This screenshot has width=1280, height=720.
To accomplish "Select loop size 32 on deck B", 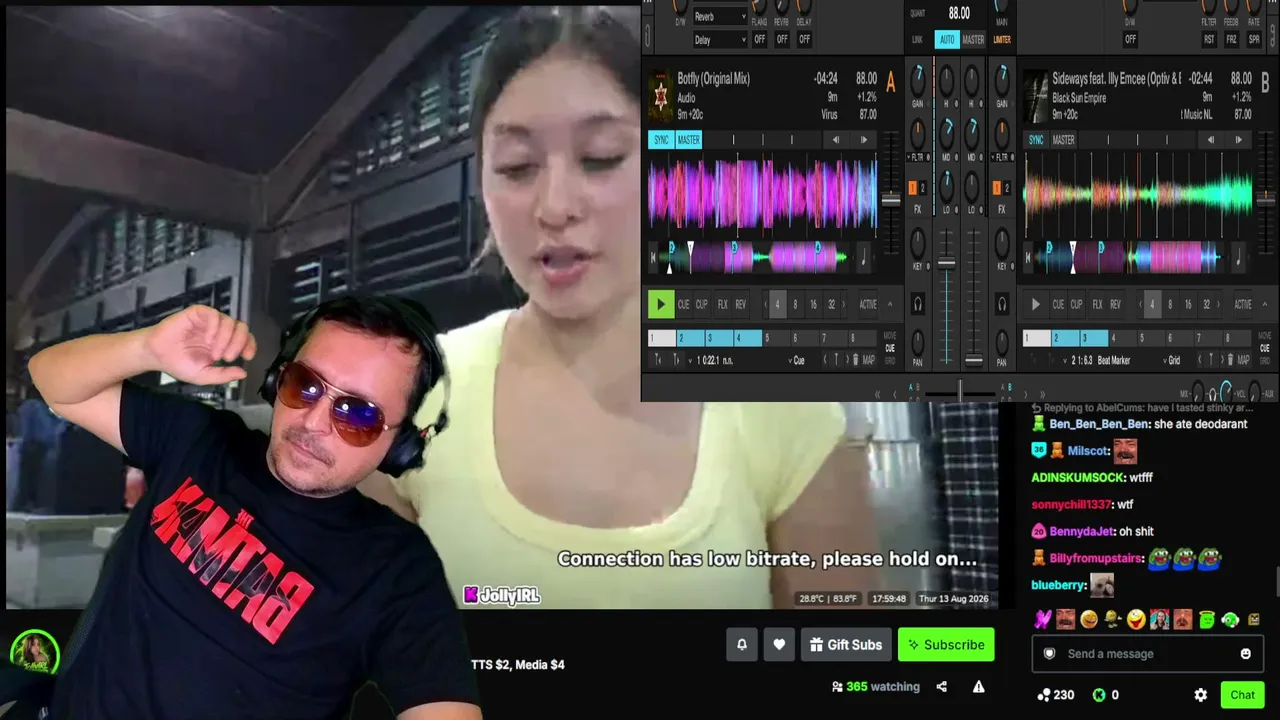I will pyautogui.click(x=1206, y=305).
